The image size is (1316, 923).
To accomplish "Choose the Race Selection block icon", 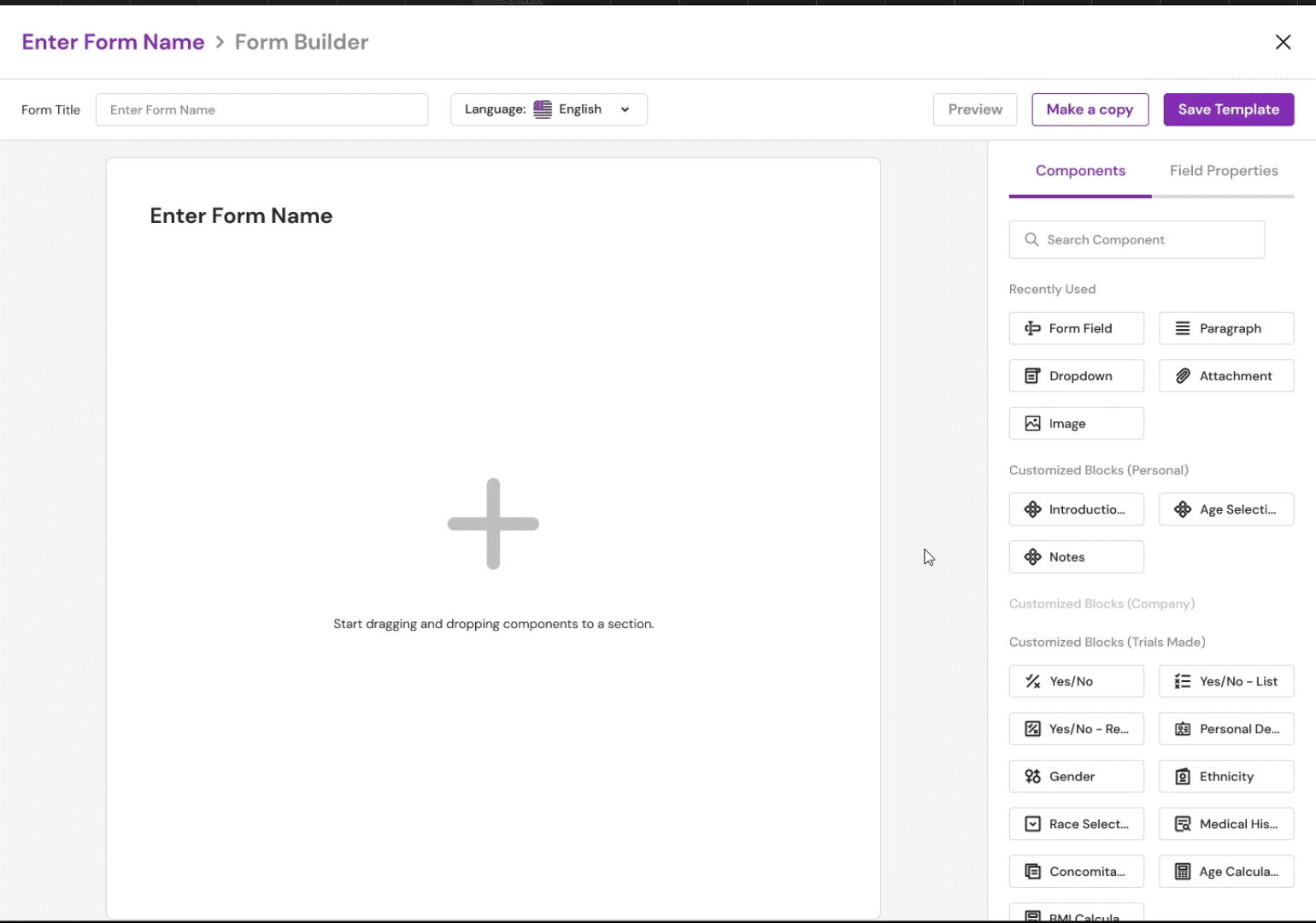I will (1032, 824).
